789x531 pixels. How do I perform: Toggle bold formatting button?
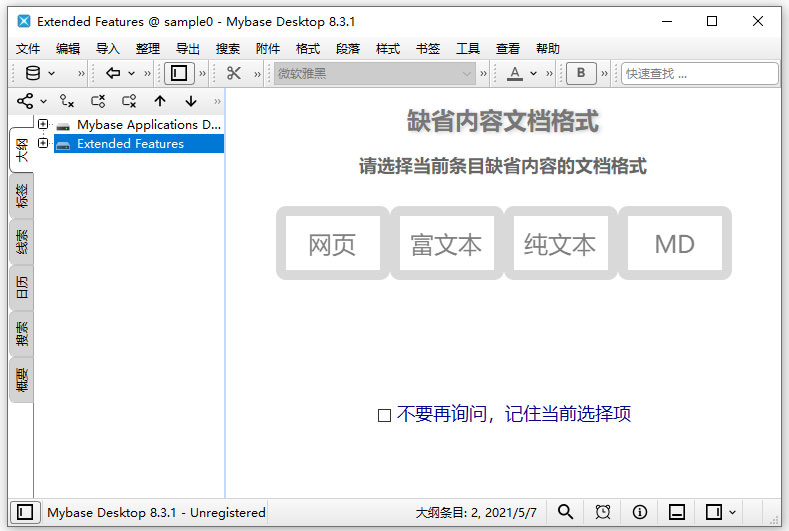(x=581, y=73)
